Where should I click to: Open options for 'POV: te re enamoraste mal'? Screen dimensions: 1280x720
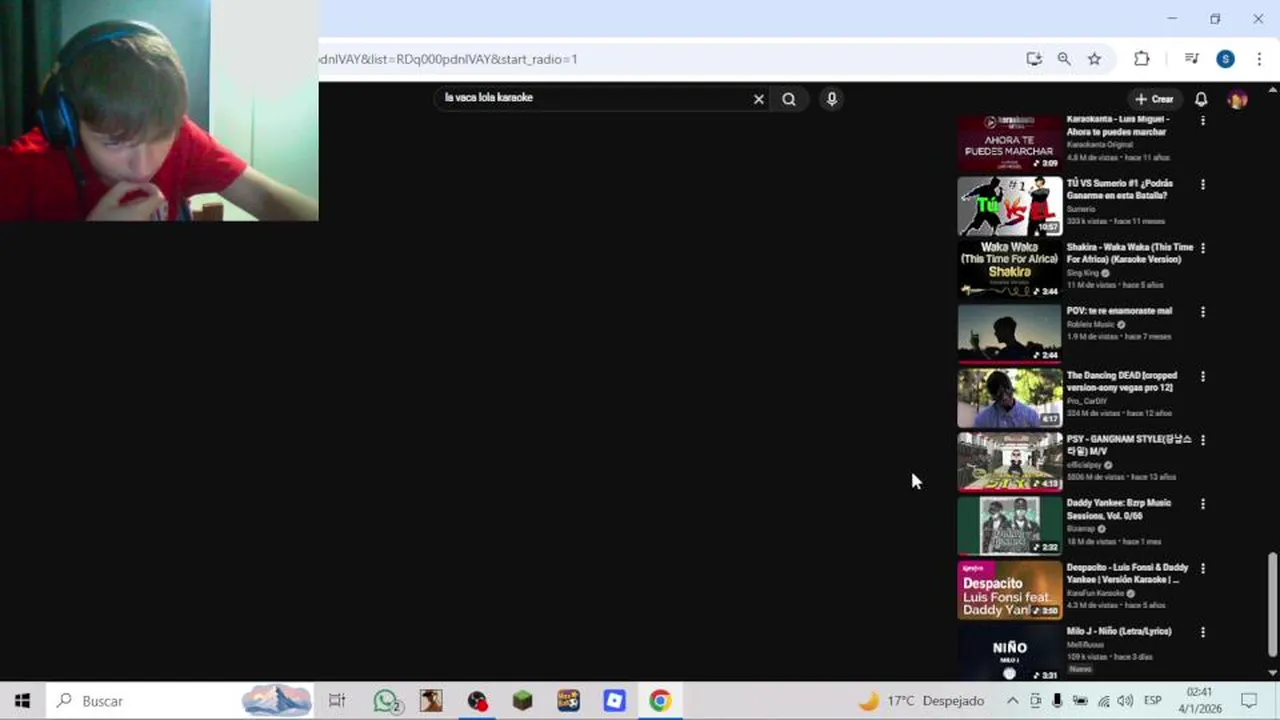click(x=1202, y=312)
